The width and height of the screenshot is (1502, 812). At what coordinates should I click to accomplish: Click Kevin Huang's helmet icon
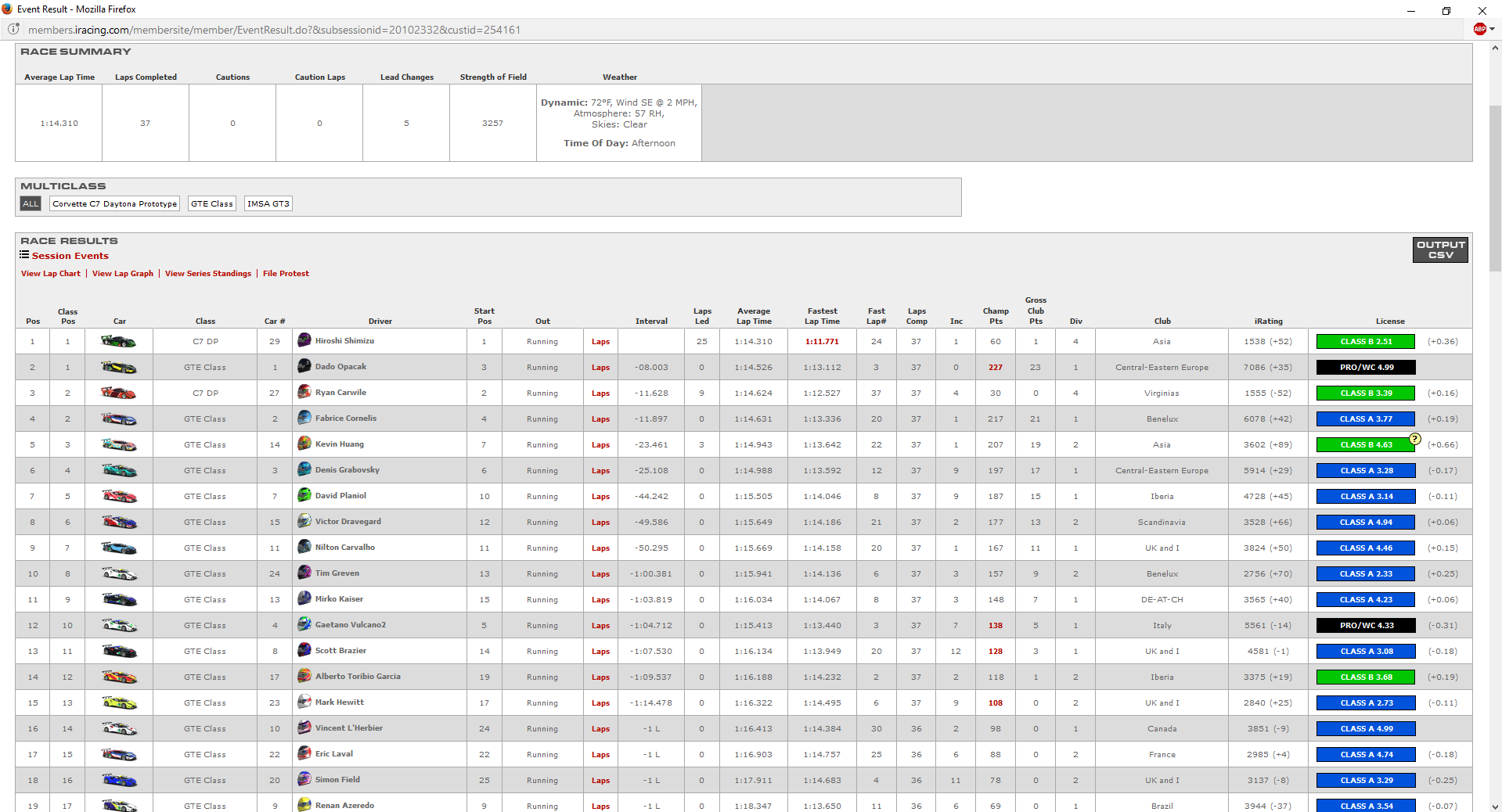(x=304, y=444)
